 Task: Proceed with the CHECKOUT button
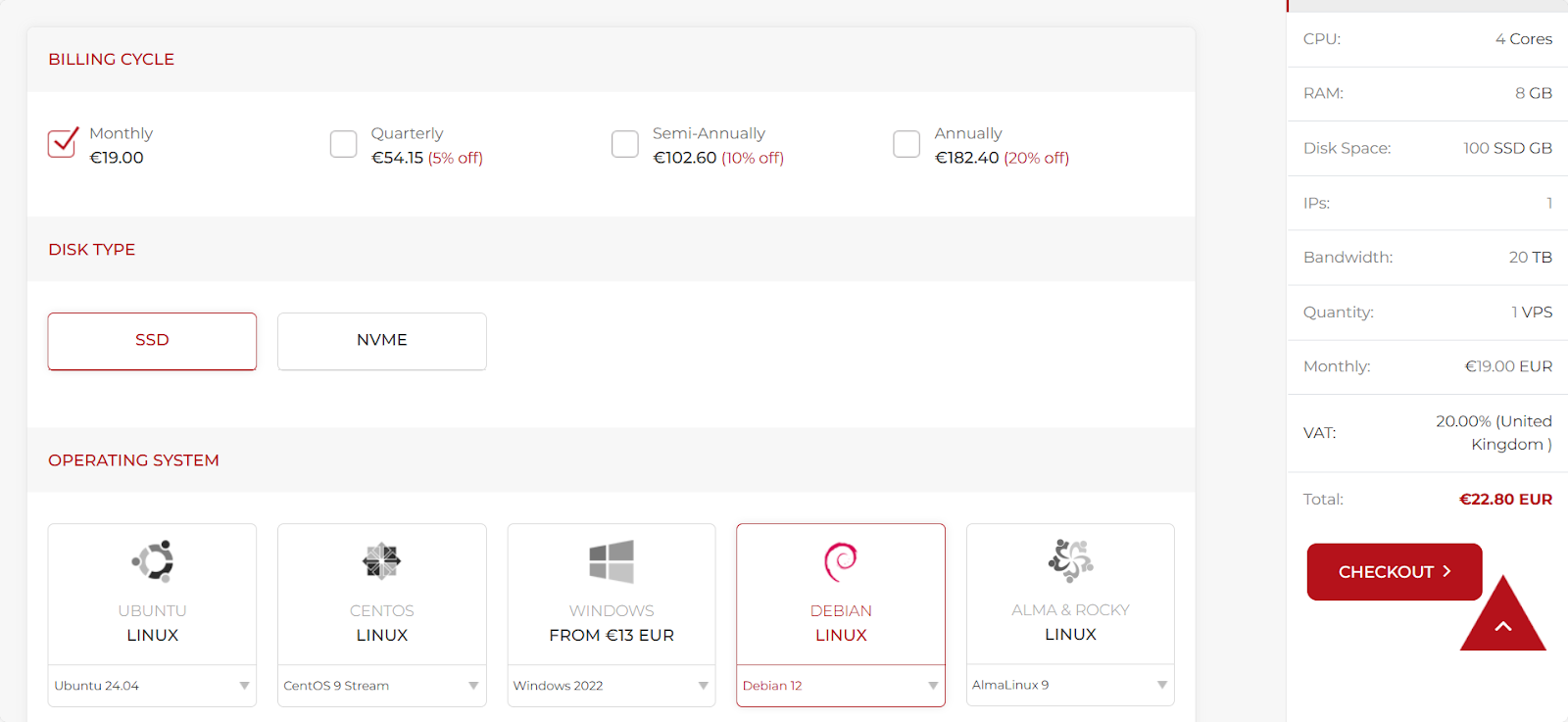click(x=1395, y=572)
